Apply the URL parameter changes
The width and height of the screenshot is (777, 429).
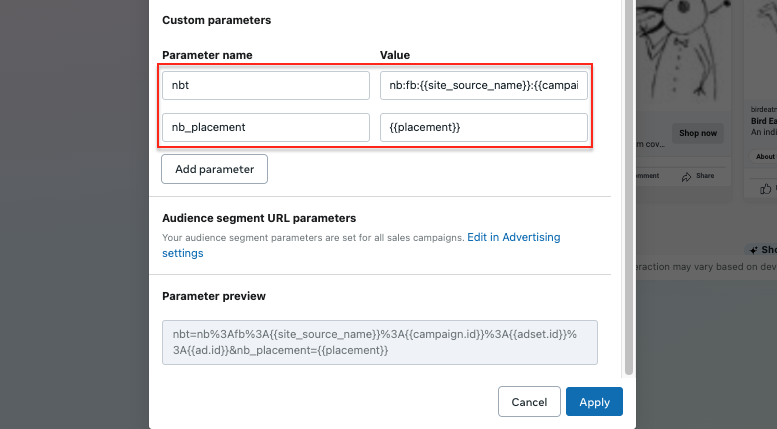[594, 402]
